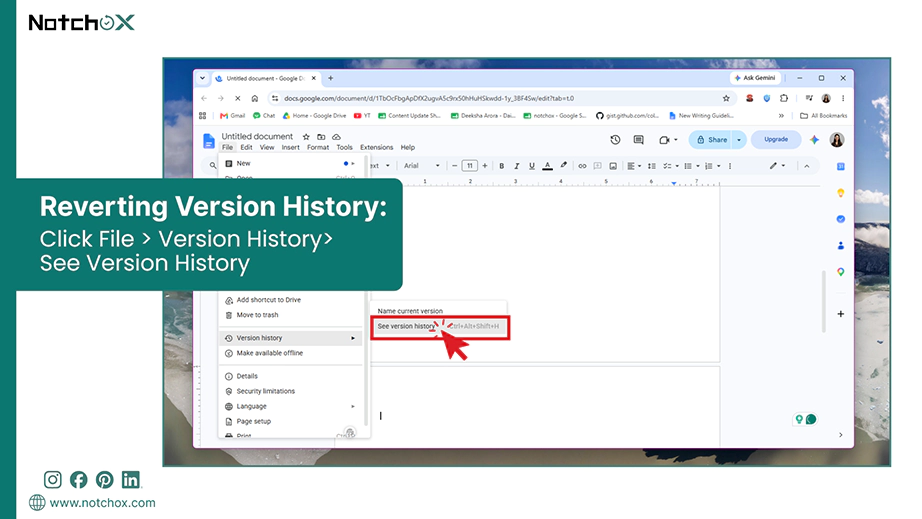
Task: Open the highlight color pen tool
Action: (563, 166)
